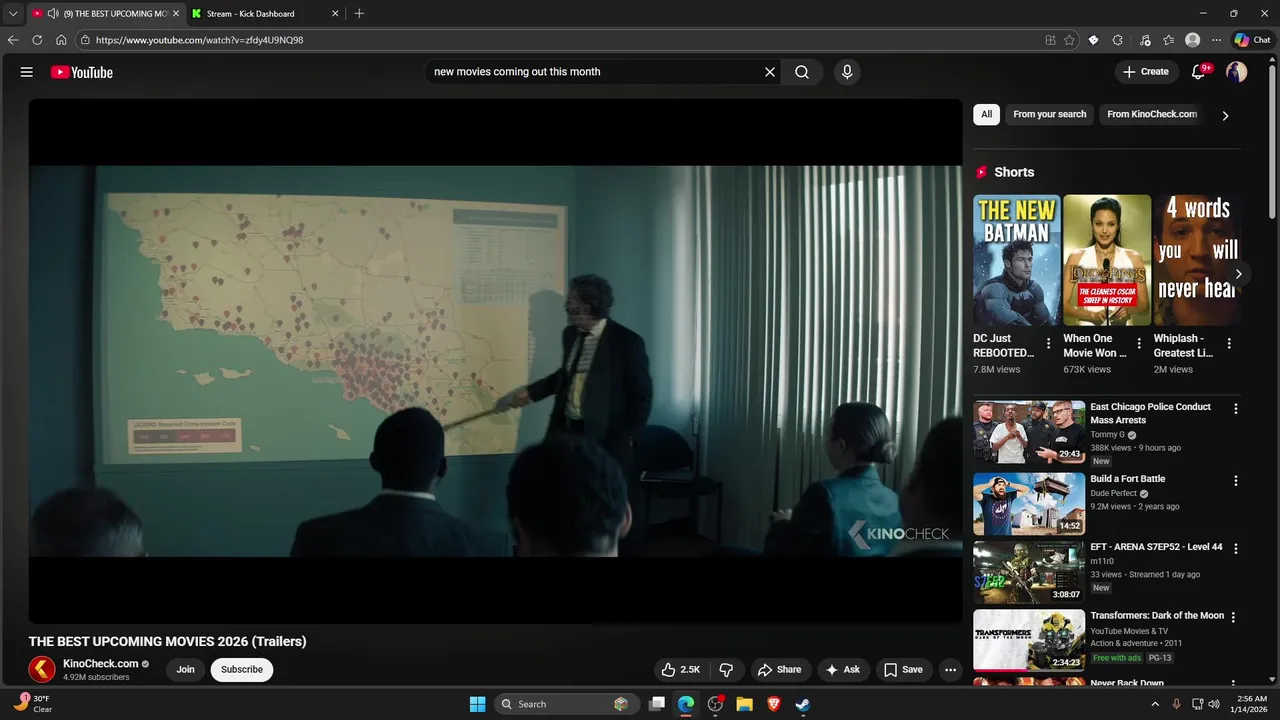Screen dimensions: 1280x720
Task: Open the browser home page icon
Action: pos(61,40)
